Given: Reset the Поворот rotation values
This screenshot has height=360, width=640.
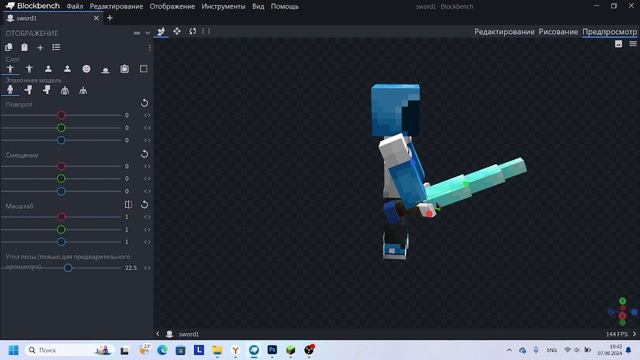Looking at the screenshot, I should pos(144,102).
